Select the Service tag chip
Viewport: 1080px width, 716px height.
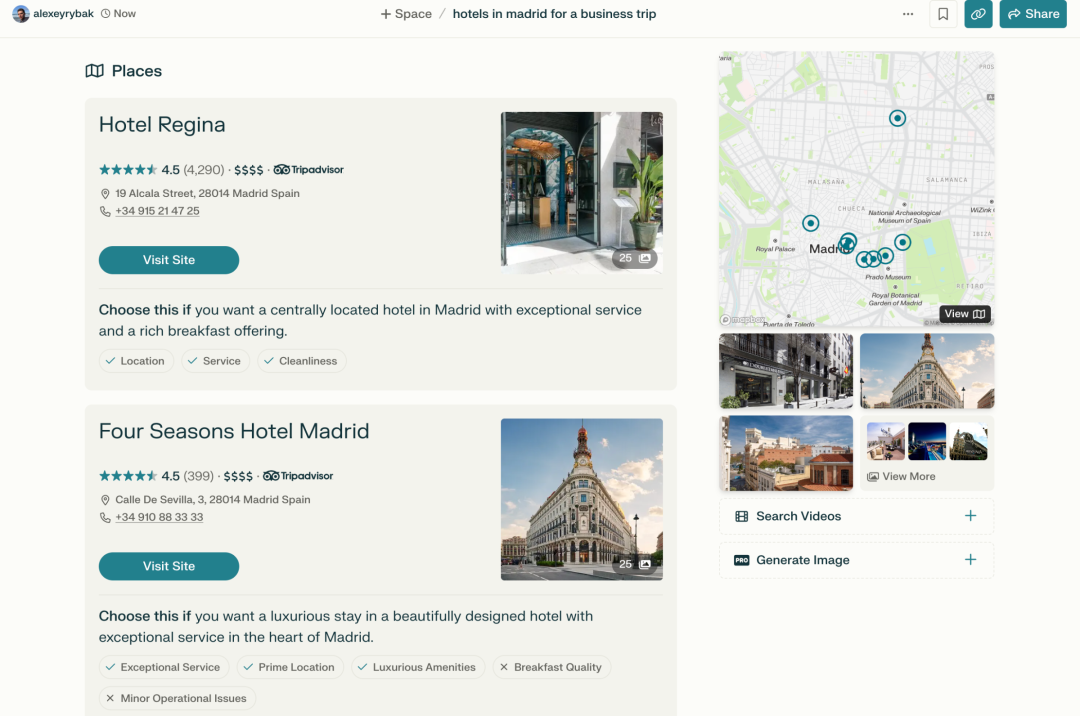[x=215, y=361]
